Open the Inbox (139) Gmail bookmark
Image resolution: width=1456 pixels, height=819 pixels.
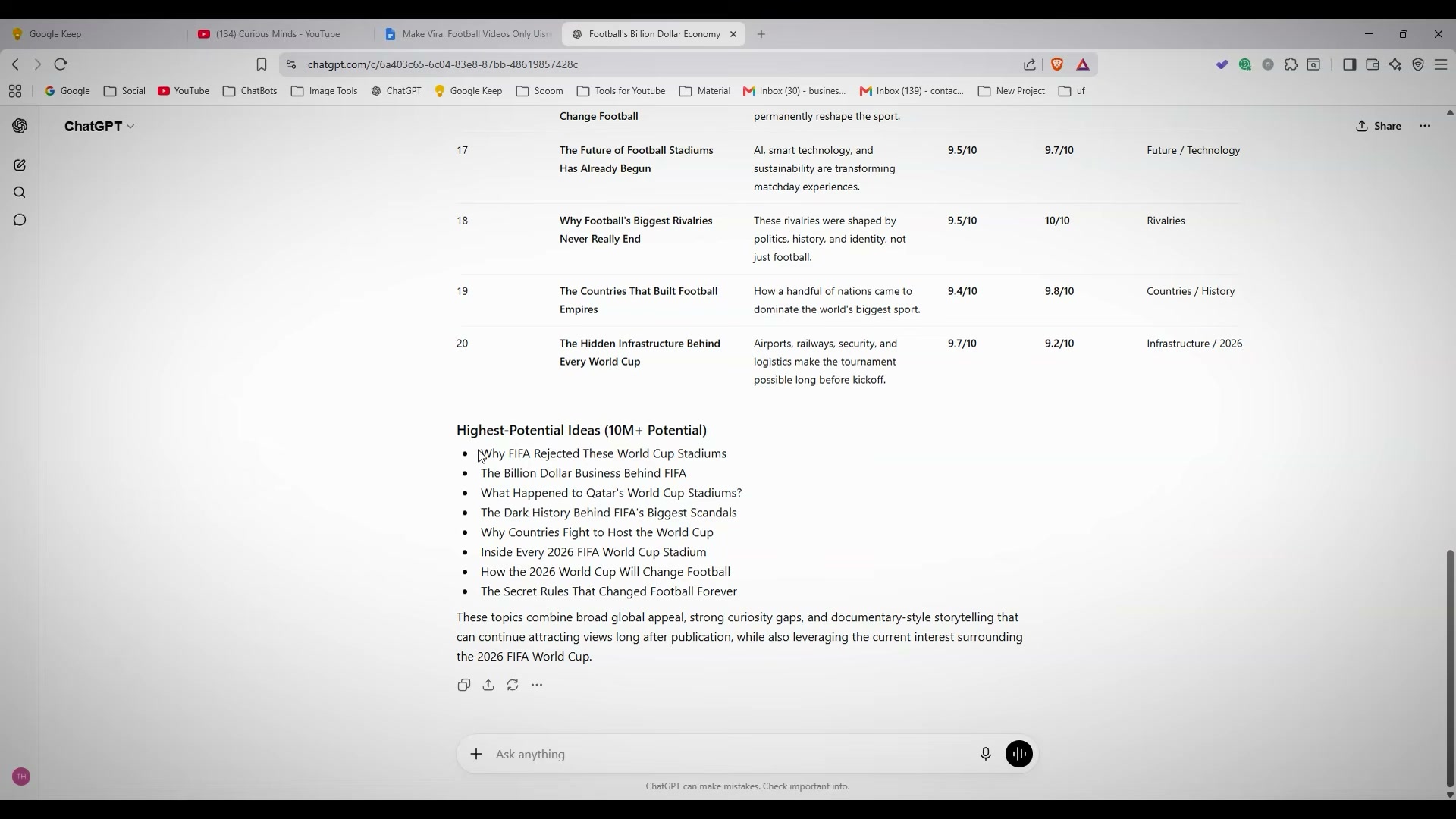[912, 91]
